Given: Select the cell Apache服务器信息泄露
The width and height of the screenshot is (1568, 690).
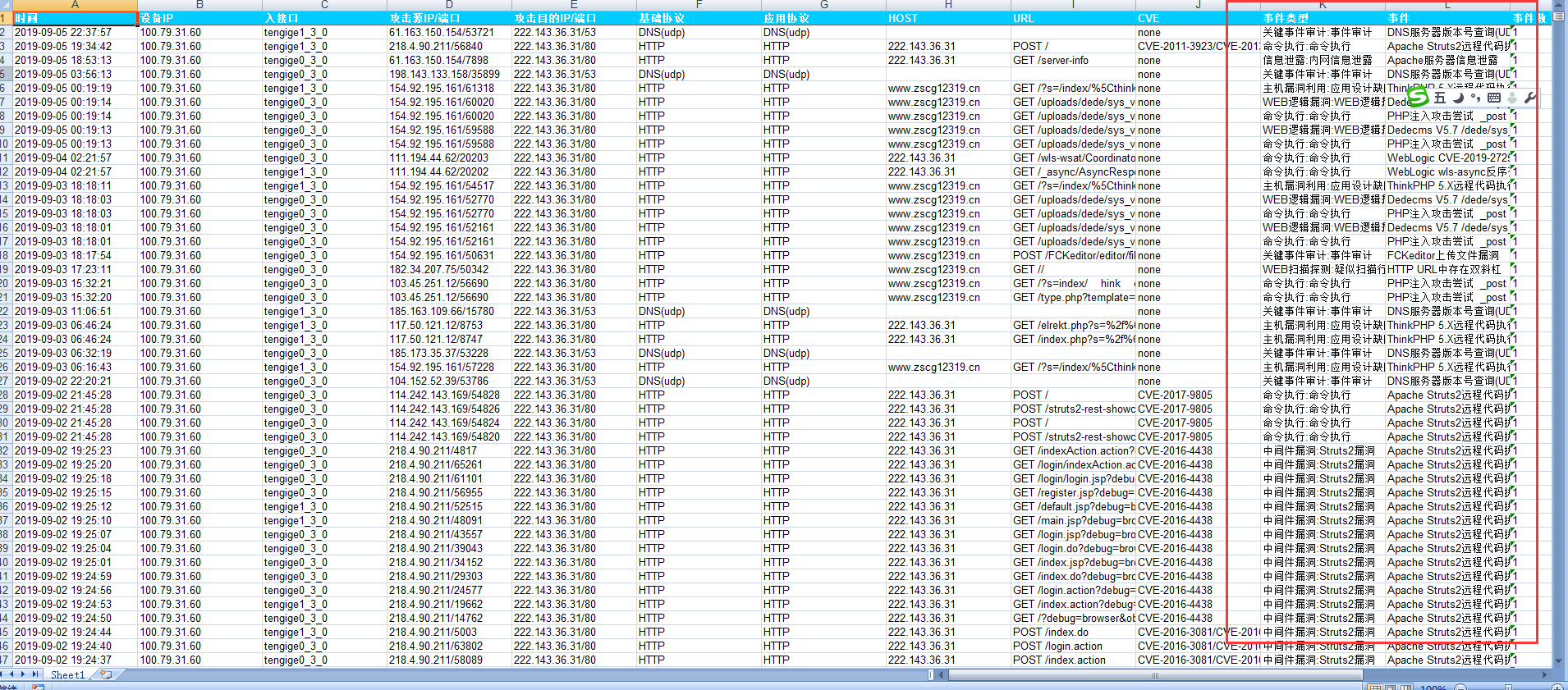Looking at the screenshot, I should (1447, 61).
